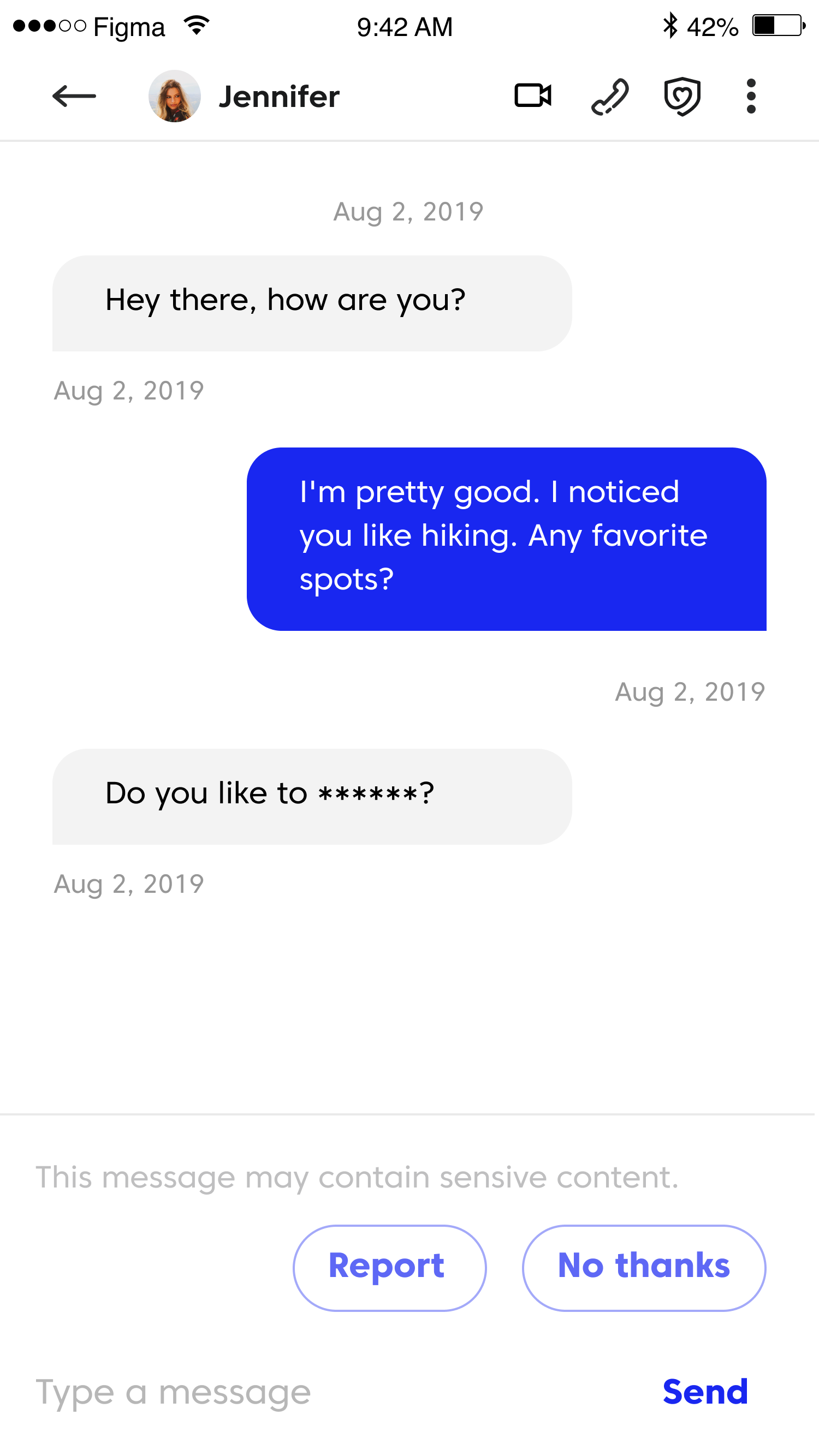The width and height of the screenshot is (819, 1456).
Task: Tap the Wi-Fi status icon
Action: point(196,26)
